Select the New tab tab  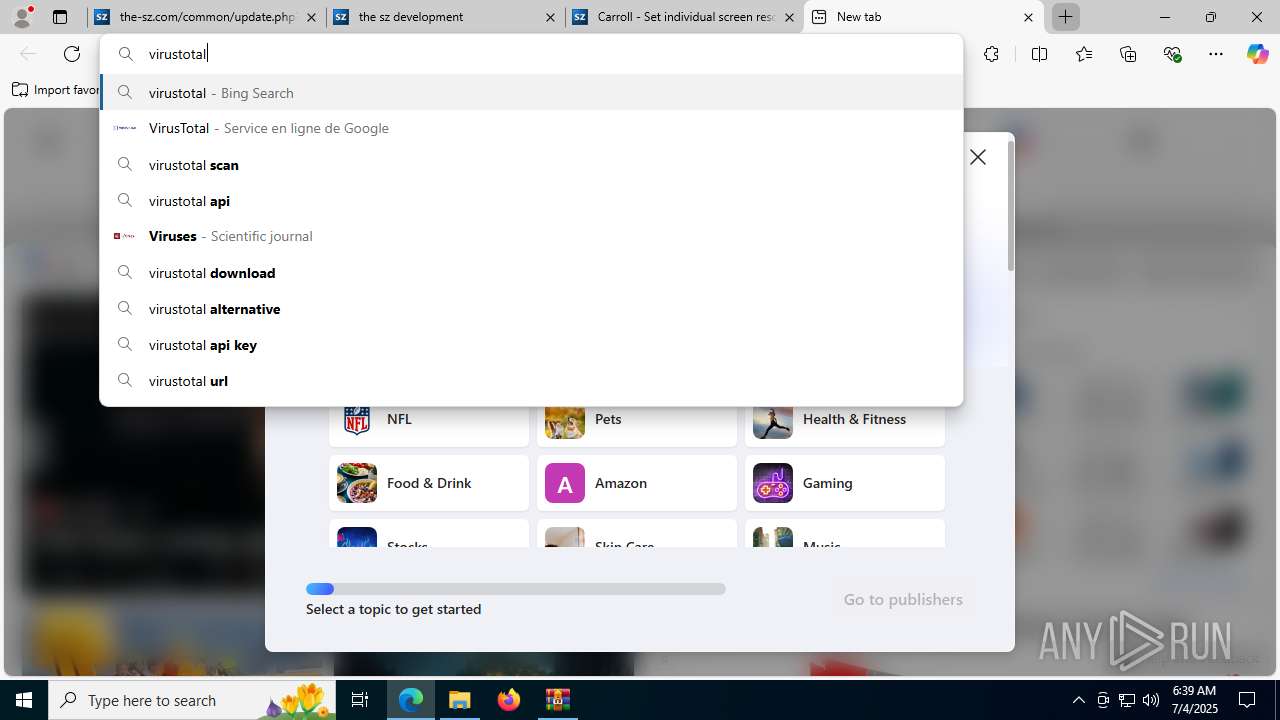pyautogui.click(x=923, y=17)
